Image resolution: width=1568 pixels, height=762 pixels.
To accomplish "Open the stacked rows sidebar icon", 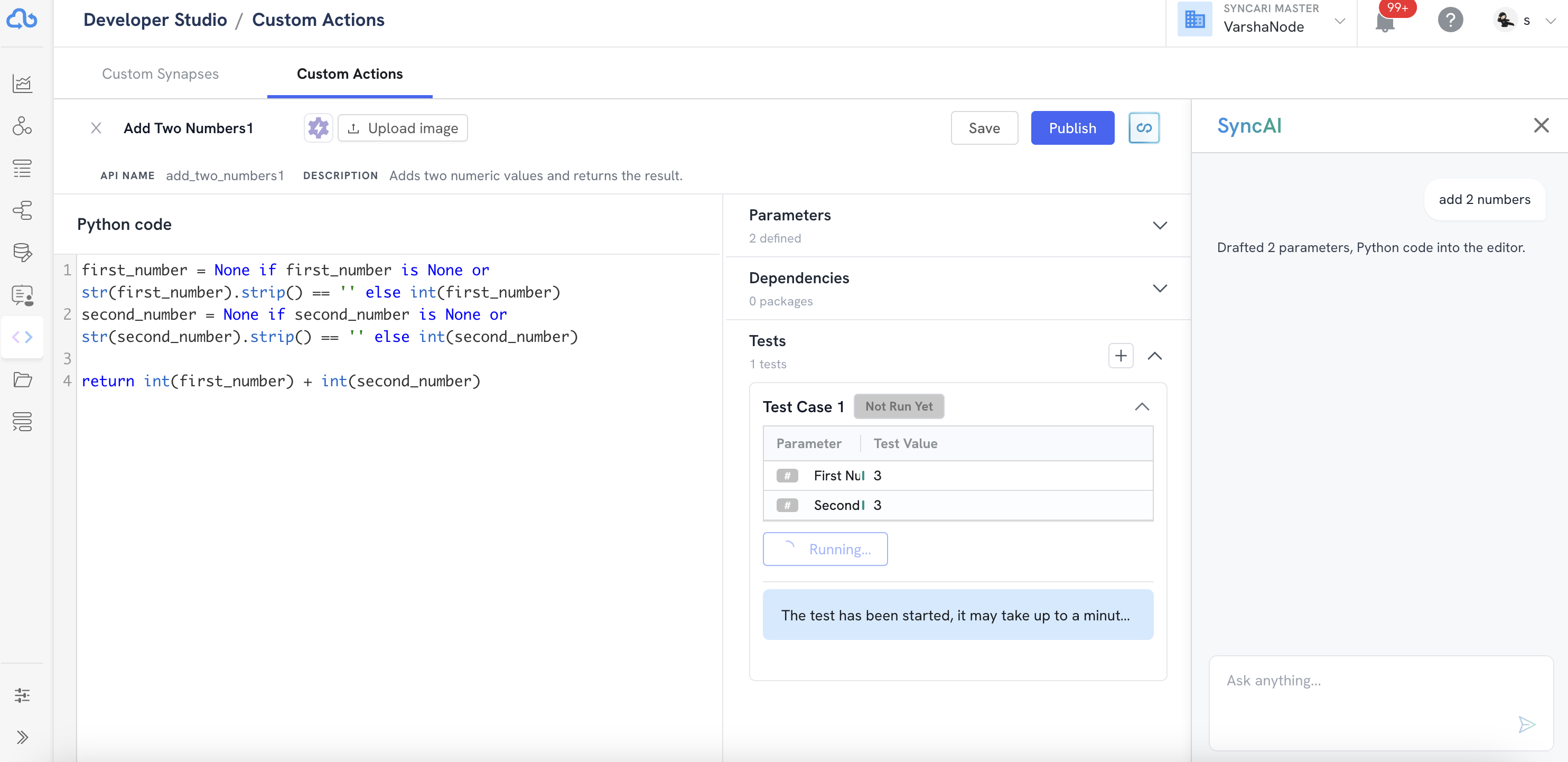I will pyautogui.click(x=23, y=422).
